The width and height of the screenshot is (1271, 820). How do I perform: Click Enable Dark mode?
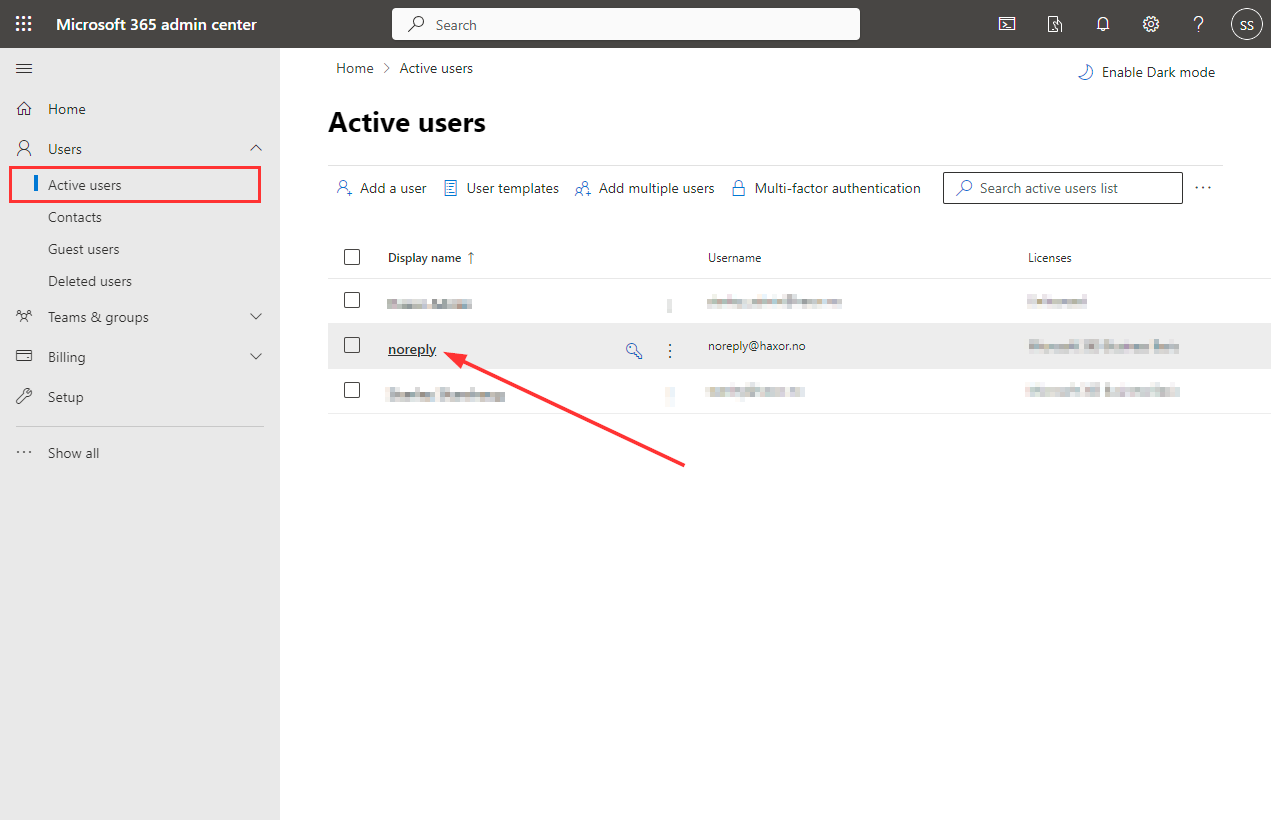tap(1146, 72)
